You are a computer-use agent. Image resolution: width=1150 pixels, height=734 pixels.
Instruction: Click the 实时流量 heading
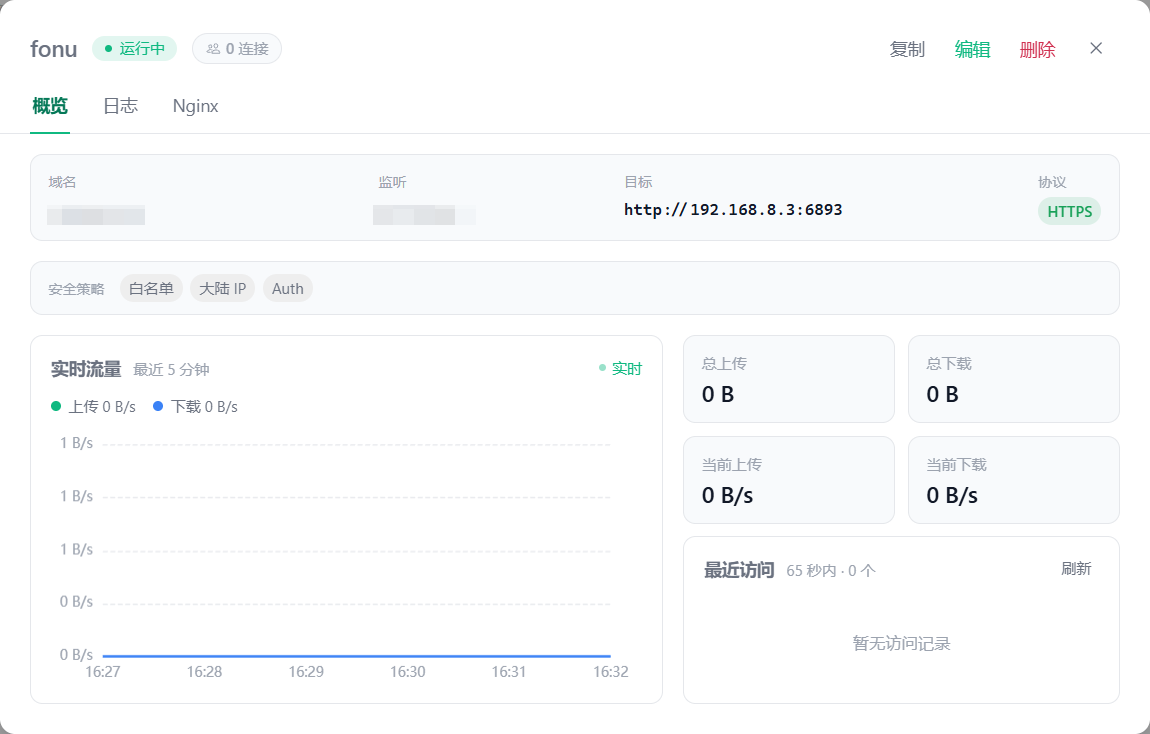click(86, 369)
